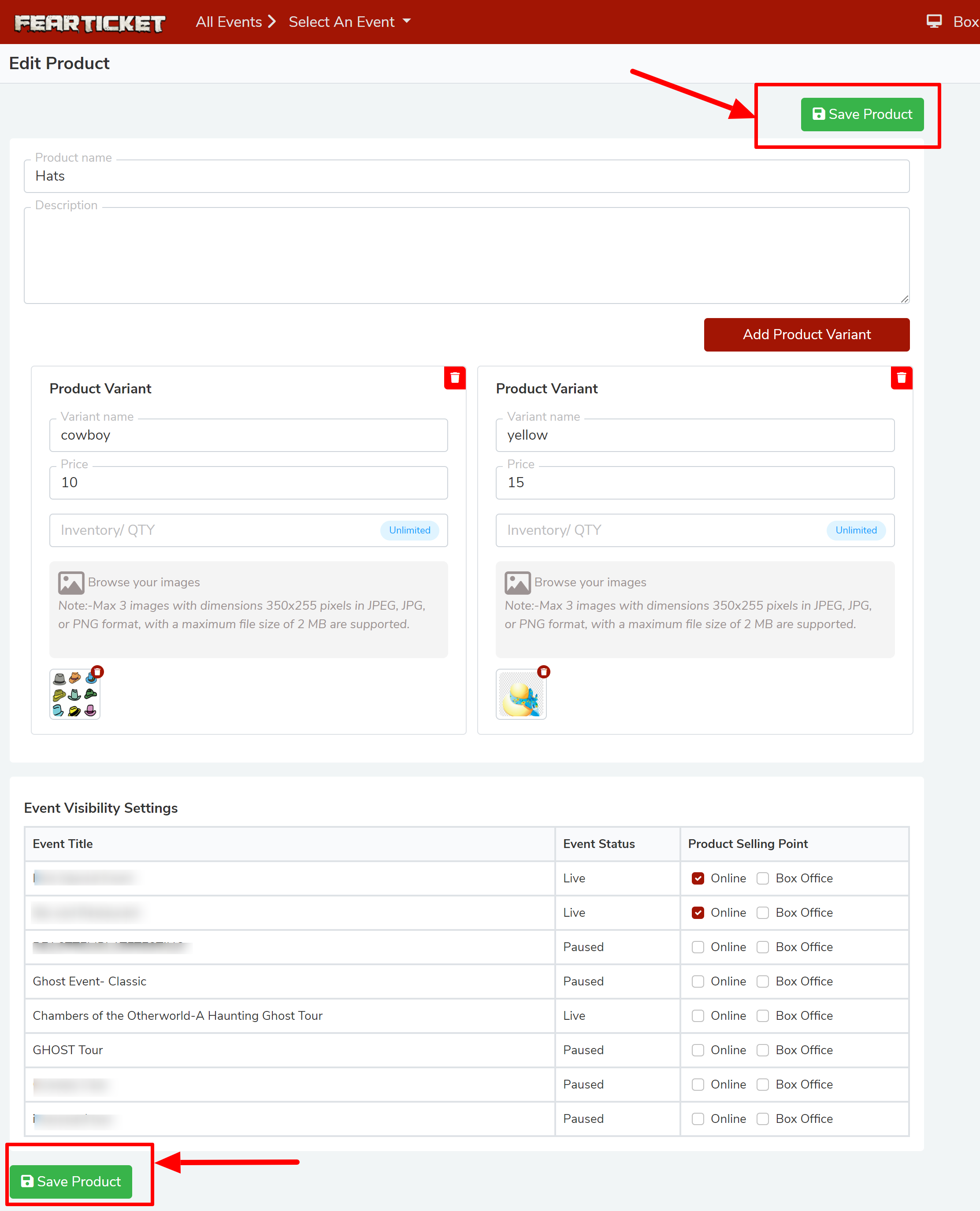Enable Online for Ghost Event- Classic

click(x=698, y=981)
